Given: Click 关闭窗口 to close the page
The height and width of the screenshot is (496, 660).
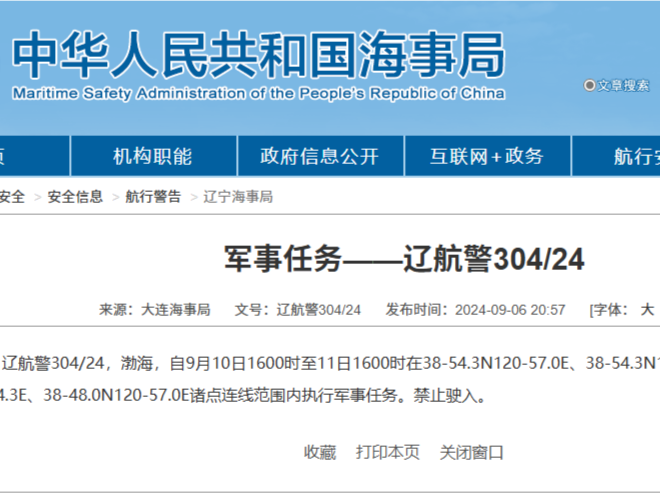Looking at the screenshot, I should [471, 453].
